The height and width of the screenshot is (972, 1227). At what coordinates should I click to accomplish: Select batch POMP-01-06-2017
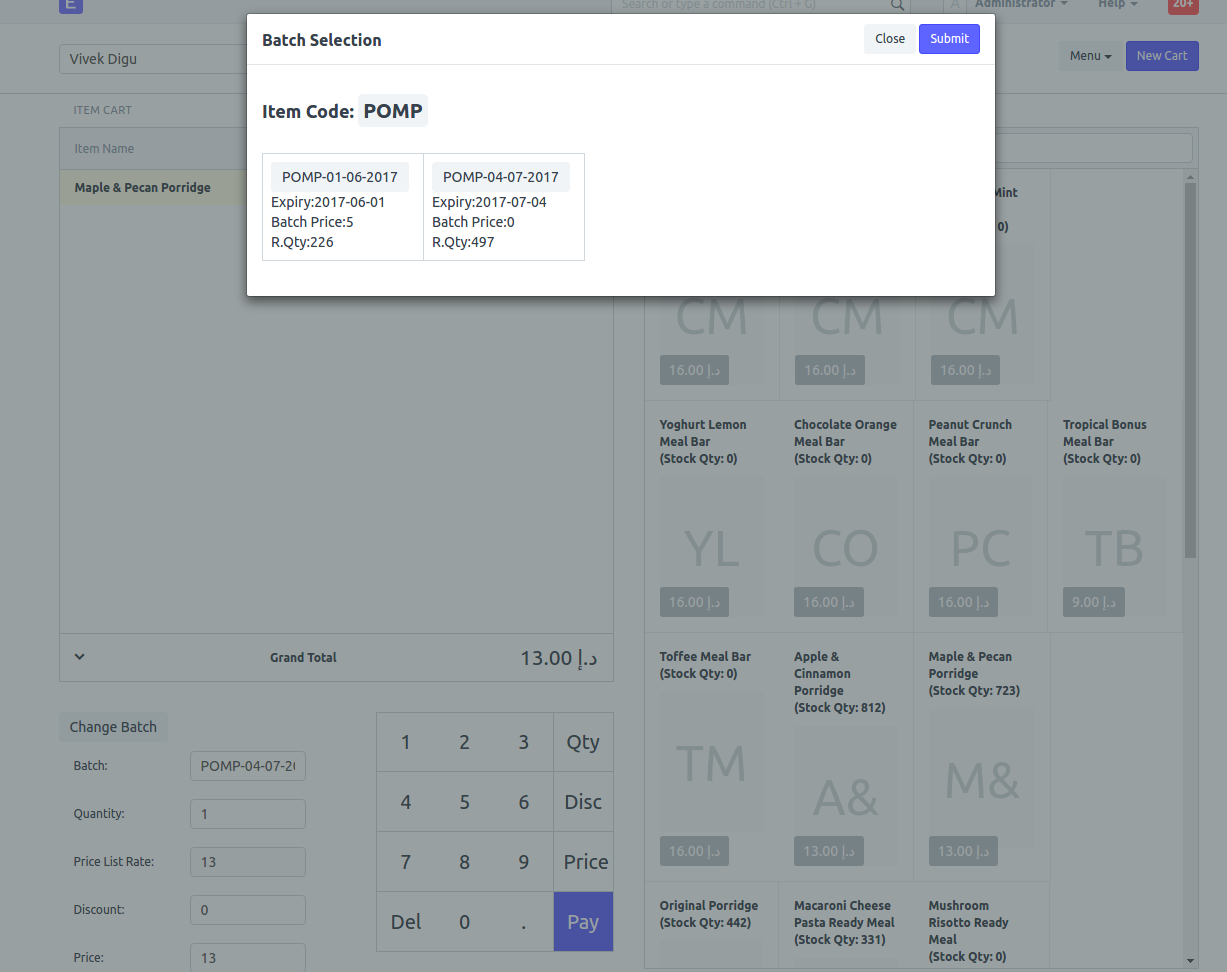340,177
